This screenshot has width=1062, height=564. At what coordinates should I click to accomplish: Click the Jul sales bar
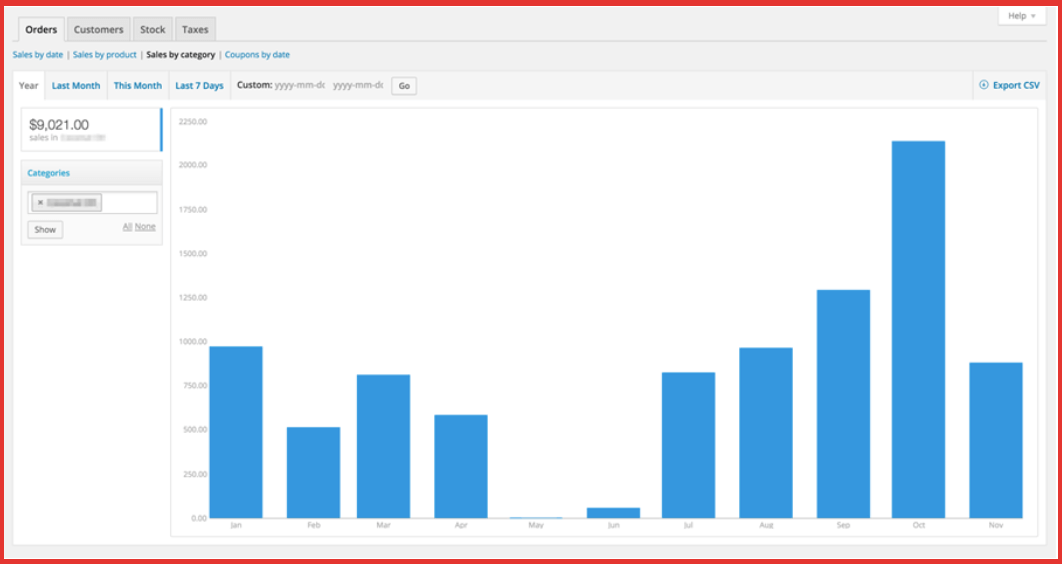click(x=688, y=445)
